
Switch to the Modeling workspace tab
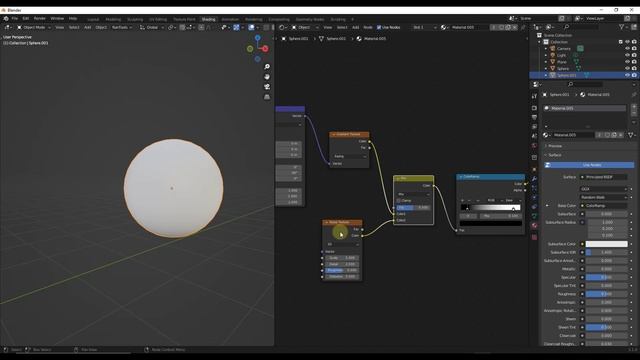tap(113, 19)
